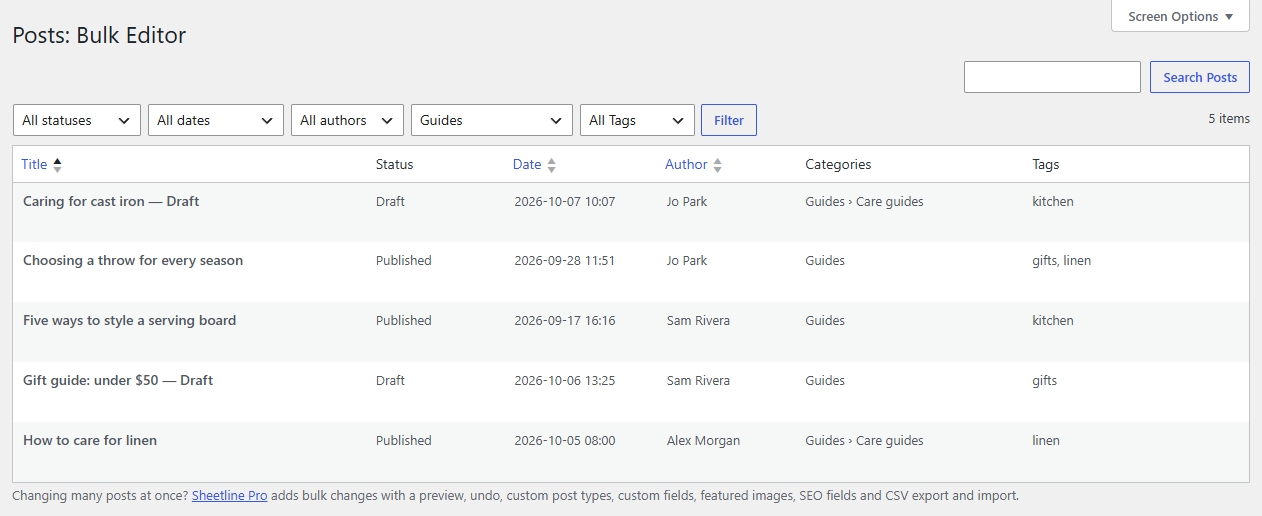This screenshot has width=1262, height=516.
Task: Sort posts by Title column arrows
Action: tap(57, 165)
